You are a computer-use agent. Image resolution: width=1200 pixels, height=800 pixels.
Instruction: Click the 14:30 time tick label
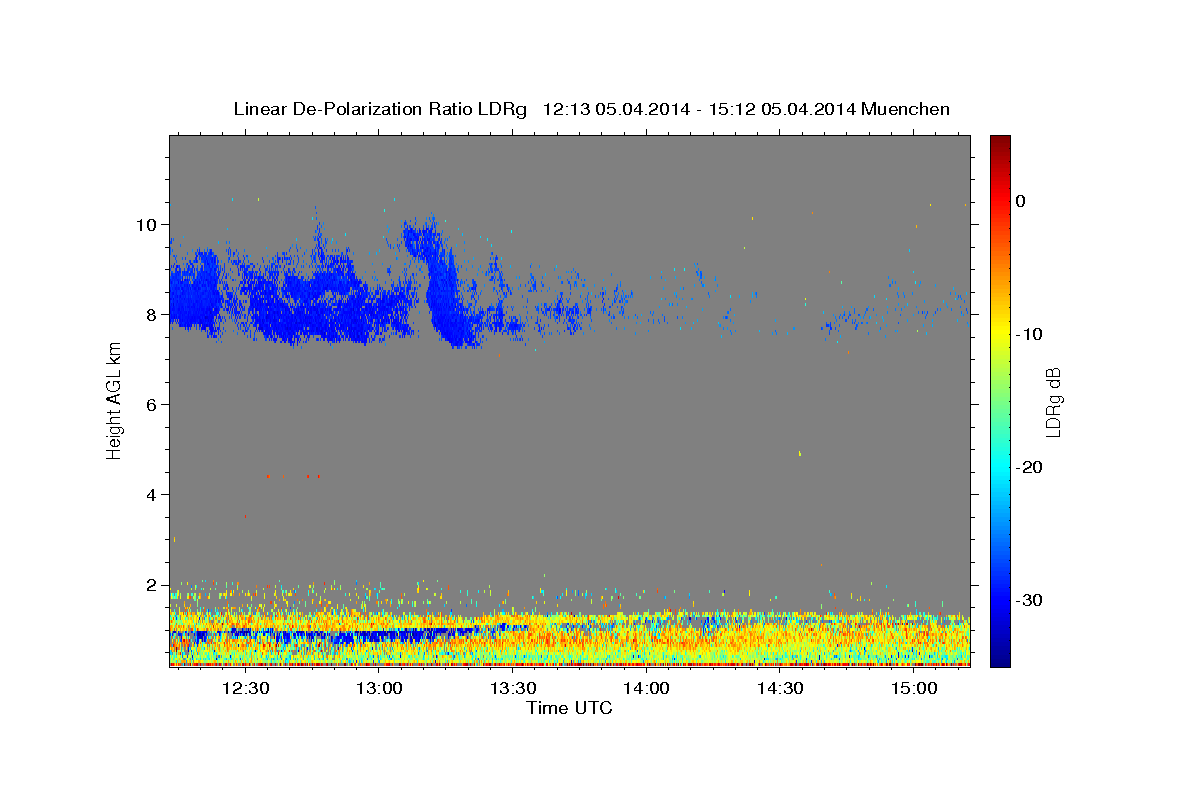tap(780, 688)
